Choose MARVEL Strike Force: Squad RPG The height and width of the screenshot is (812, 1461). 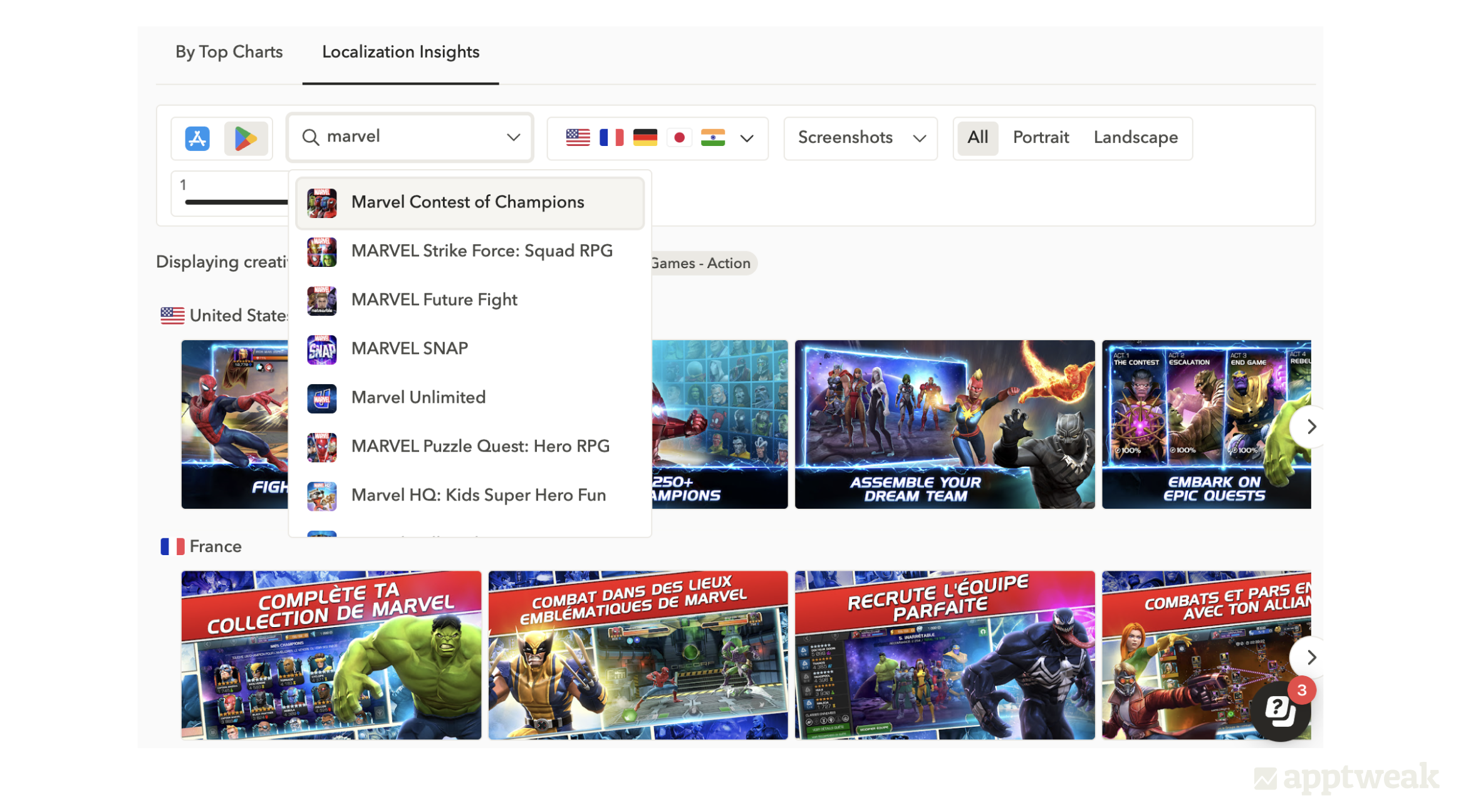(470, 252)
